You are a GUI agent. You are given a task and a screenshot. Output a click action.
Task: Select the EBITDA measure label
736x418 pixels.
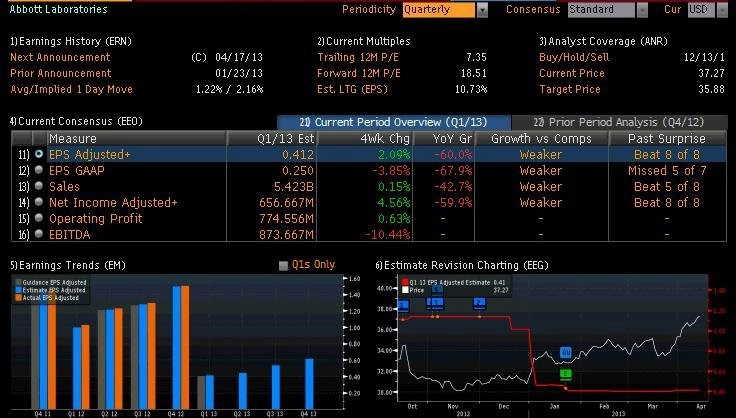click(69, 234)
